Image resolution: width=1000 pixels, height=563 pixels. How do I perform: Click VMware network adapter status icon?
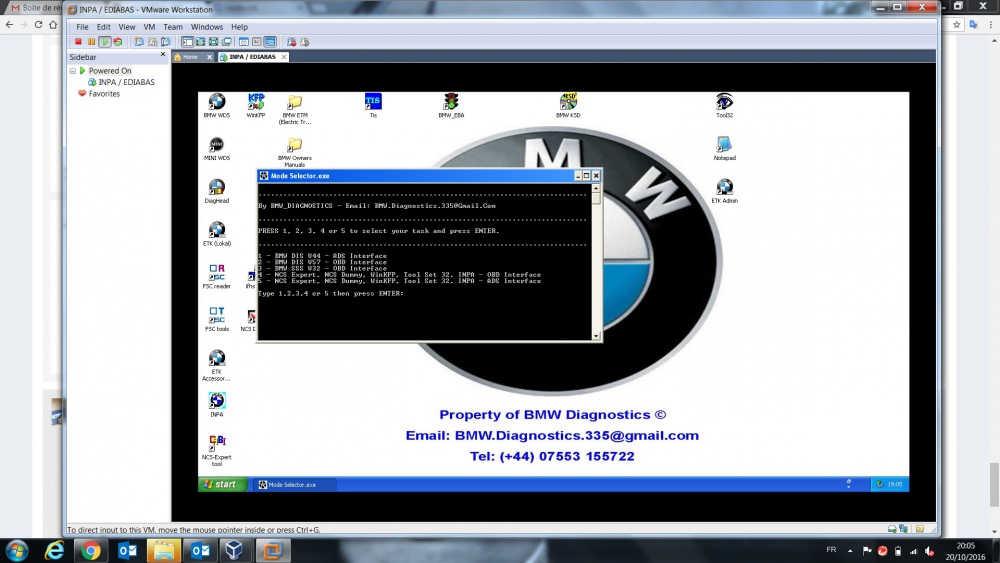(x=903, y=529)
